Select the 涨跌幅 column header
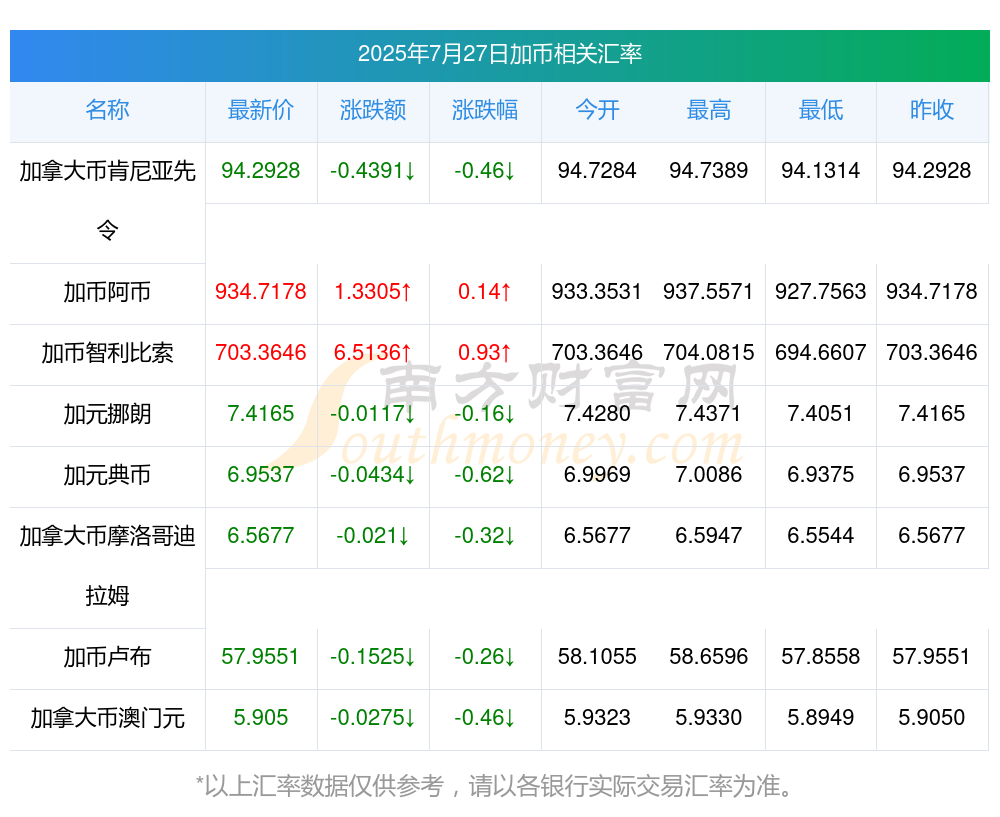This screenshot has height=817, width=1000. click(485, 110)
